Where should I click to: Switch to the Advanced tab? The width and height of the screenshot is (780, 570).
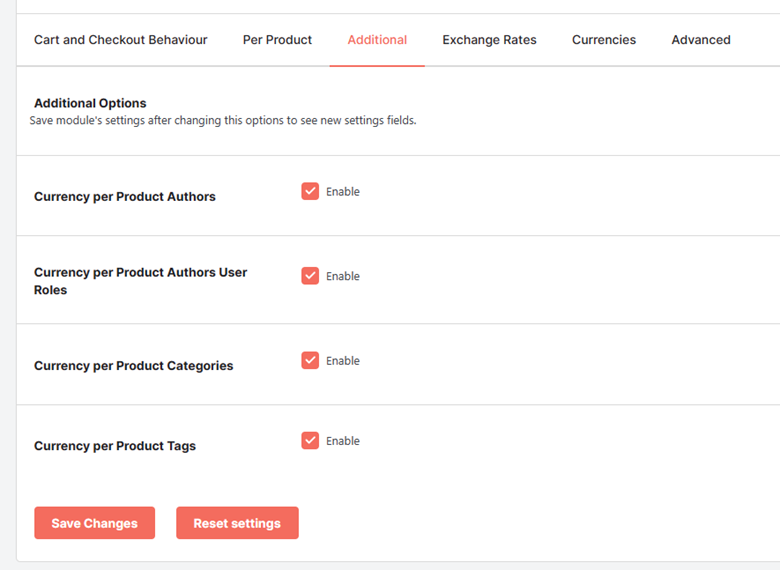click(701, 40)
